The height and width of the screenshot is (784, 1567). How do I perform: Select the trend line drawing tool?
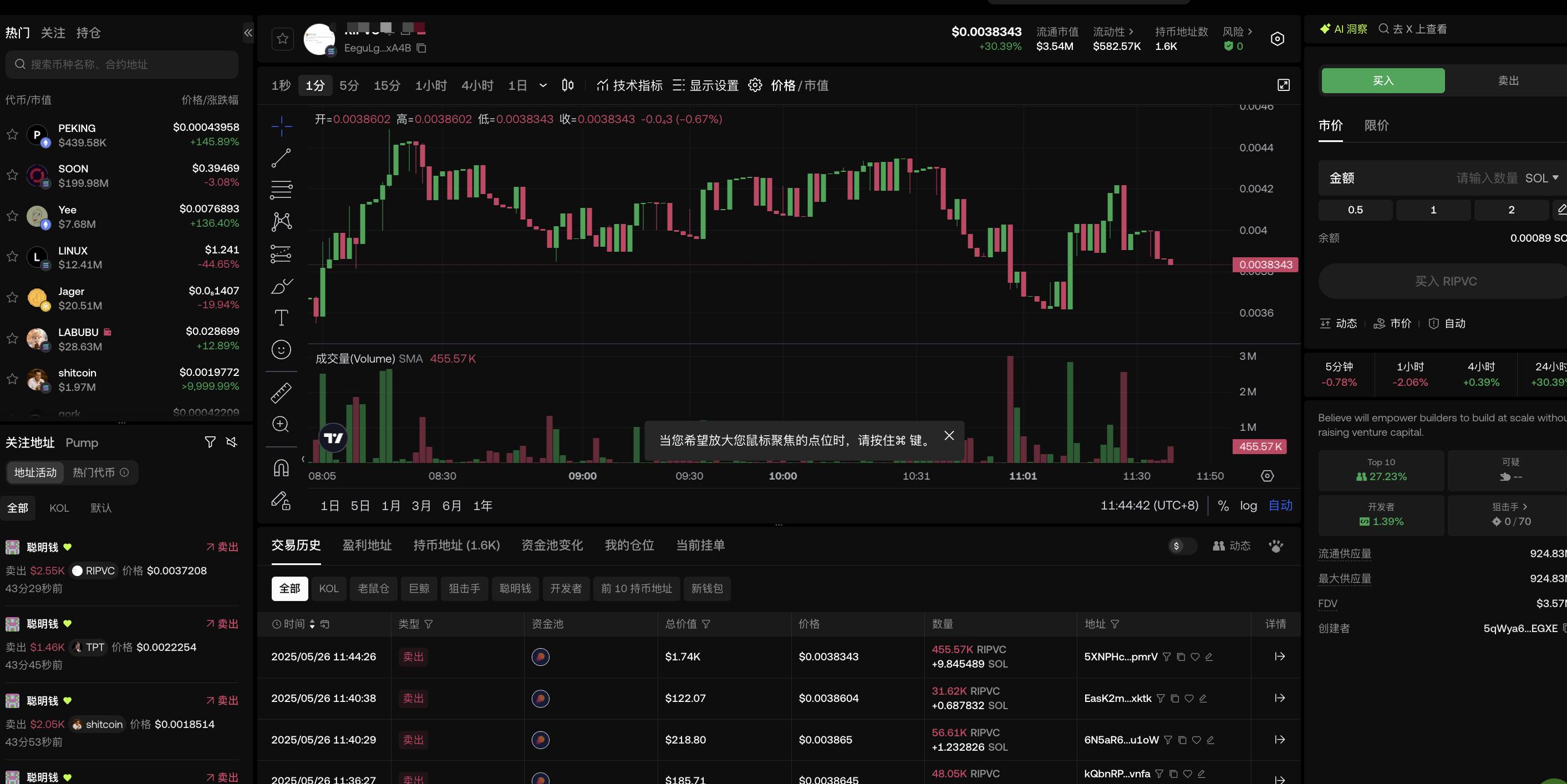pos(281,159)
